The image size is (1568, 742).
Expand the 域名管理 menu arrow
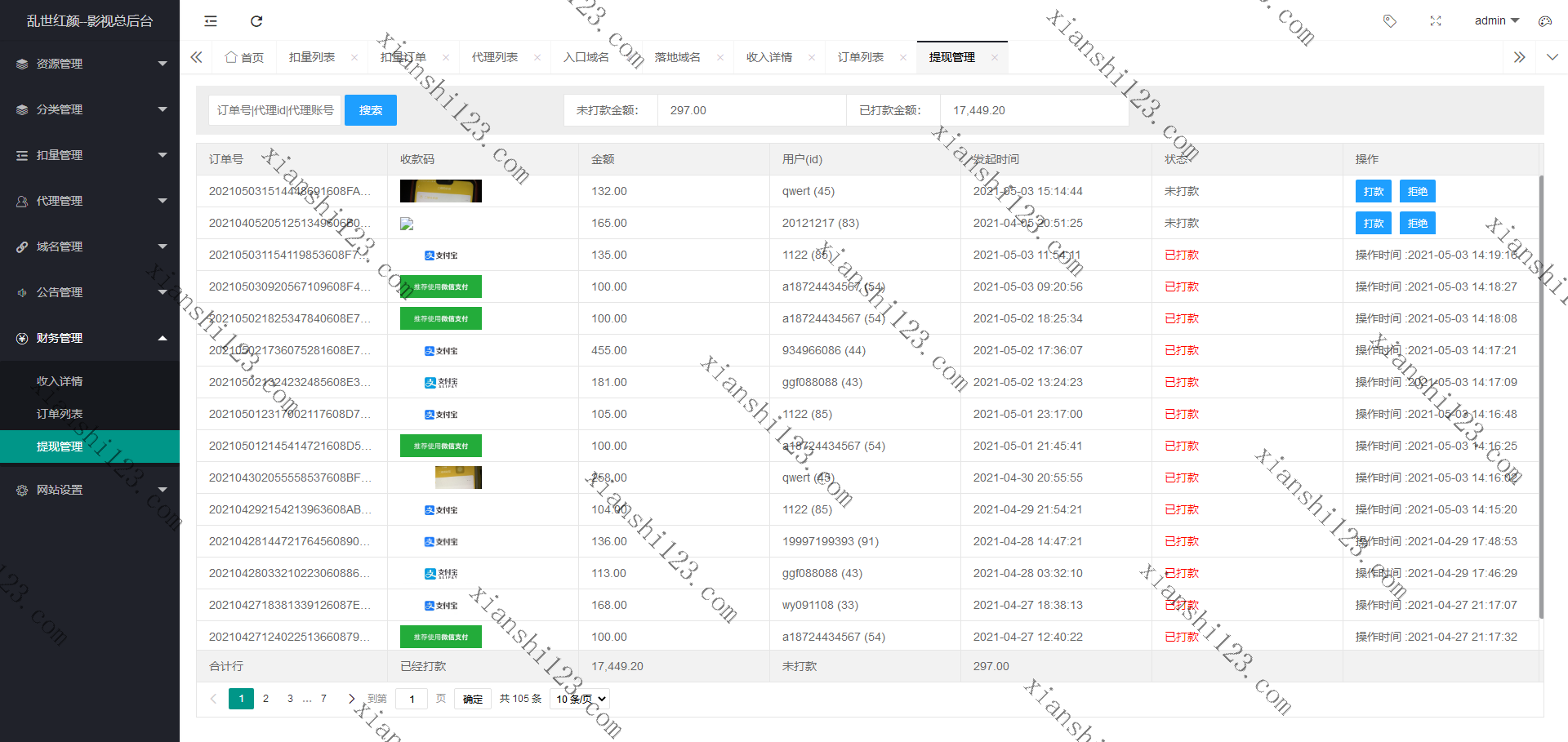(163, 247)
